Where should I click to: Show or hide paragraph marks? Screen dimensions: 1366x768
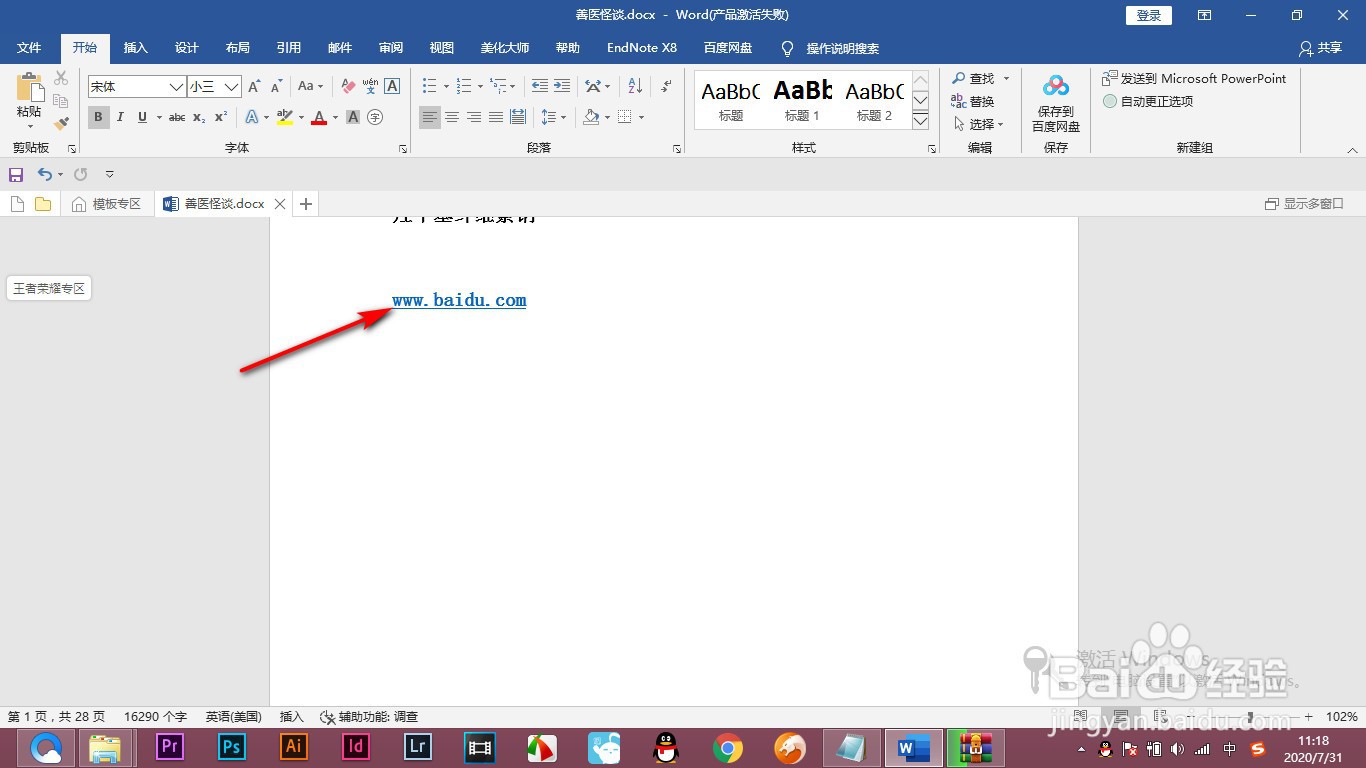(x=667, y=87)
